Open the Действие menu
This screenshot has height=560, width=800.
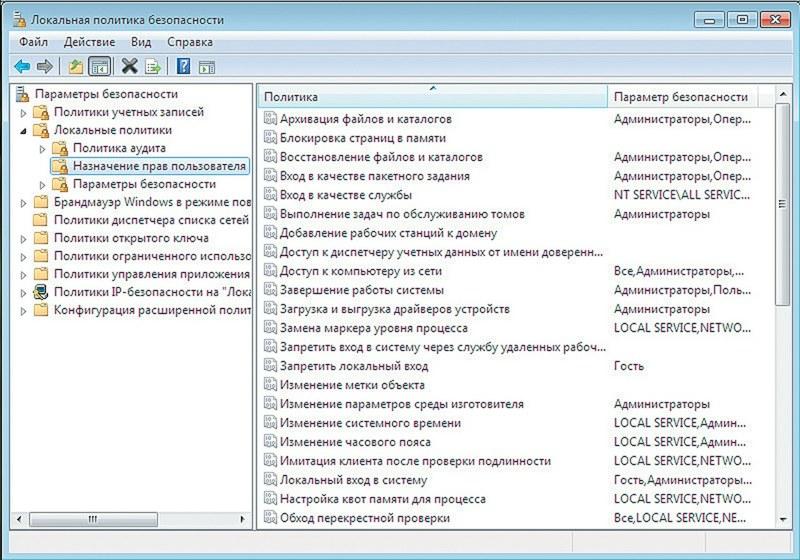pos(89,42)
